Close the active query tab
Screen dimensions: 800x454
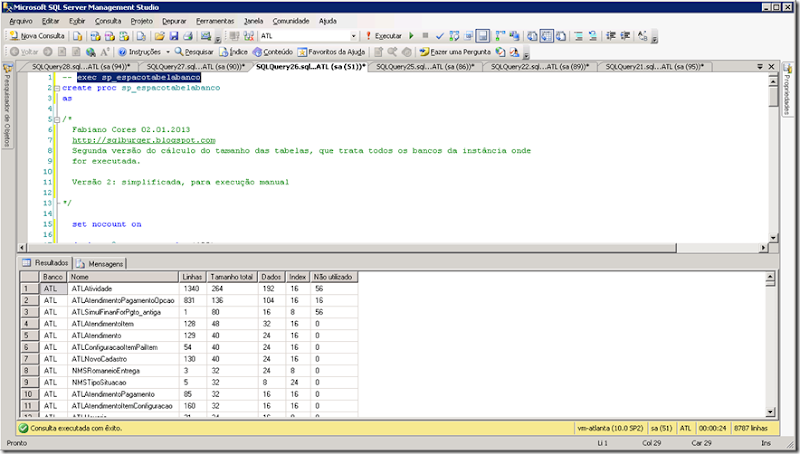click(x=771, y=66)
